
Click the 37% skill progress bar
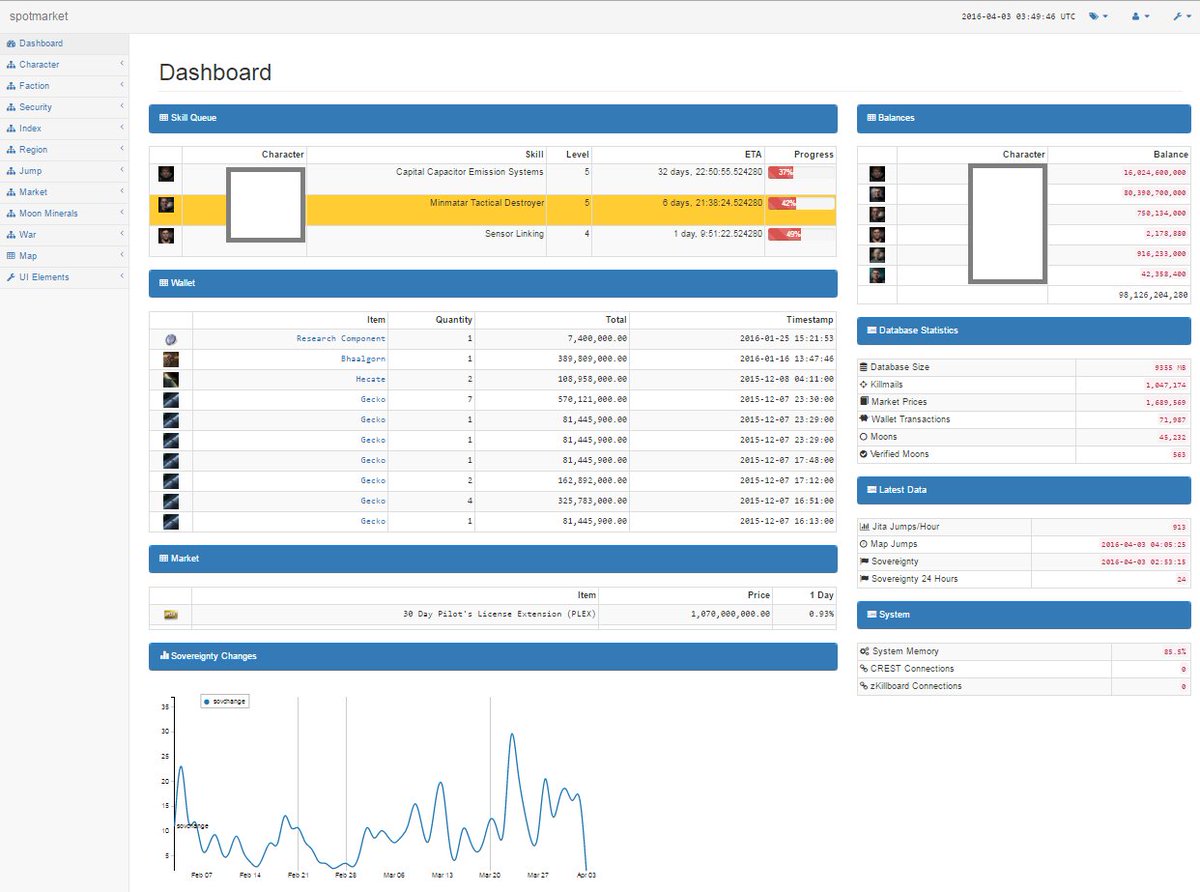point(800,172)
